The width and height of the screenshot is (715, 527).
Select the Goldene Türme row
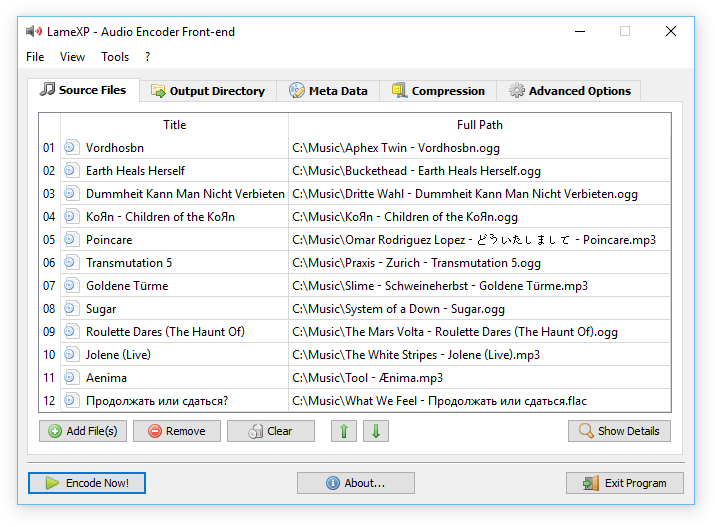(x=355, y=285)
